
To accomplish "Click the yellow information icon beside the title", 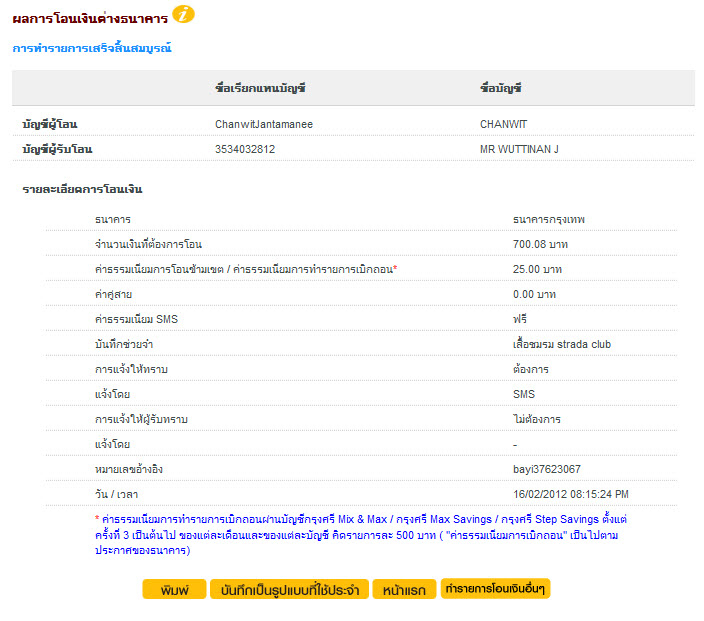I will 184,14.
